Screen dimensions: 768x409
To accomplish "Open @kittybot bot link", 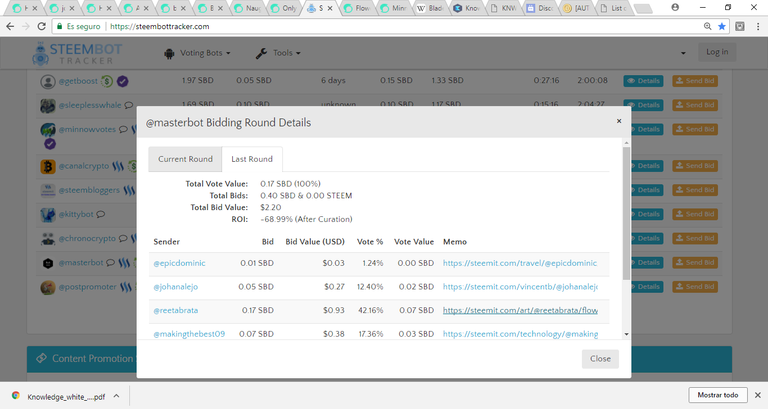I will tap(76, 215).
